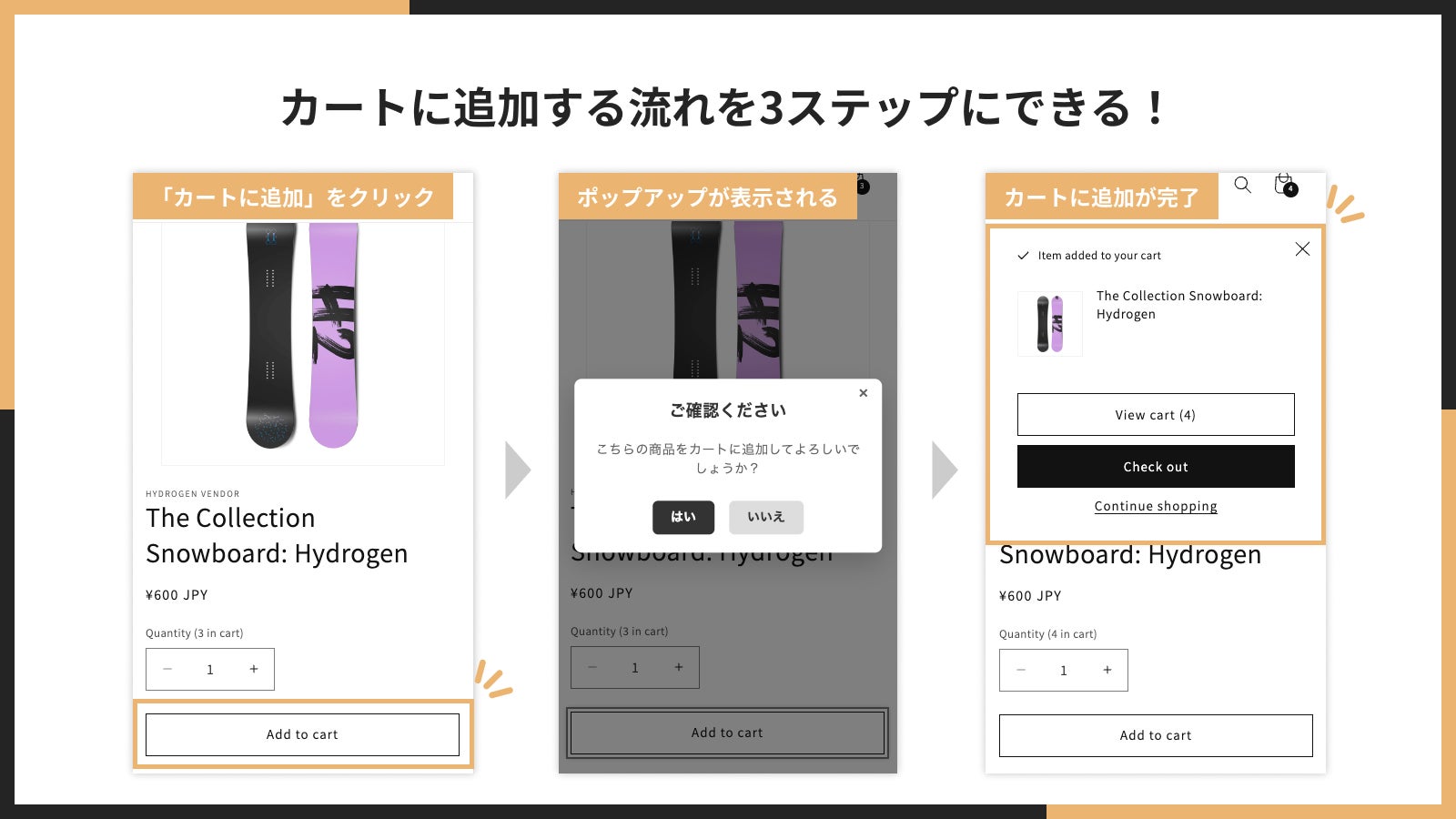Image resolution: width=1456 pixels, height=819 pixels.
Task: Click the snowboard thumbnail in cart notification
Action: pyautogui.click(x=1050, y=323)
